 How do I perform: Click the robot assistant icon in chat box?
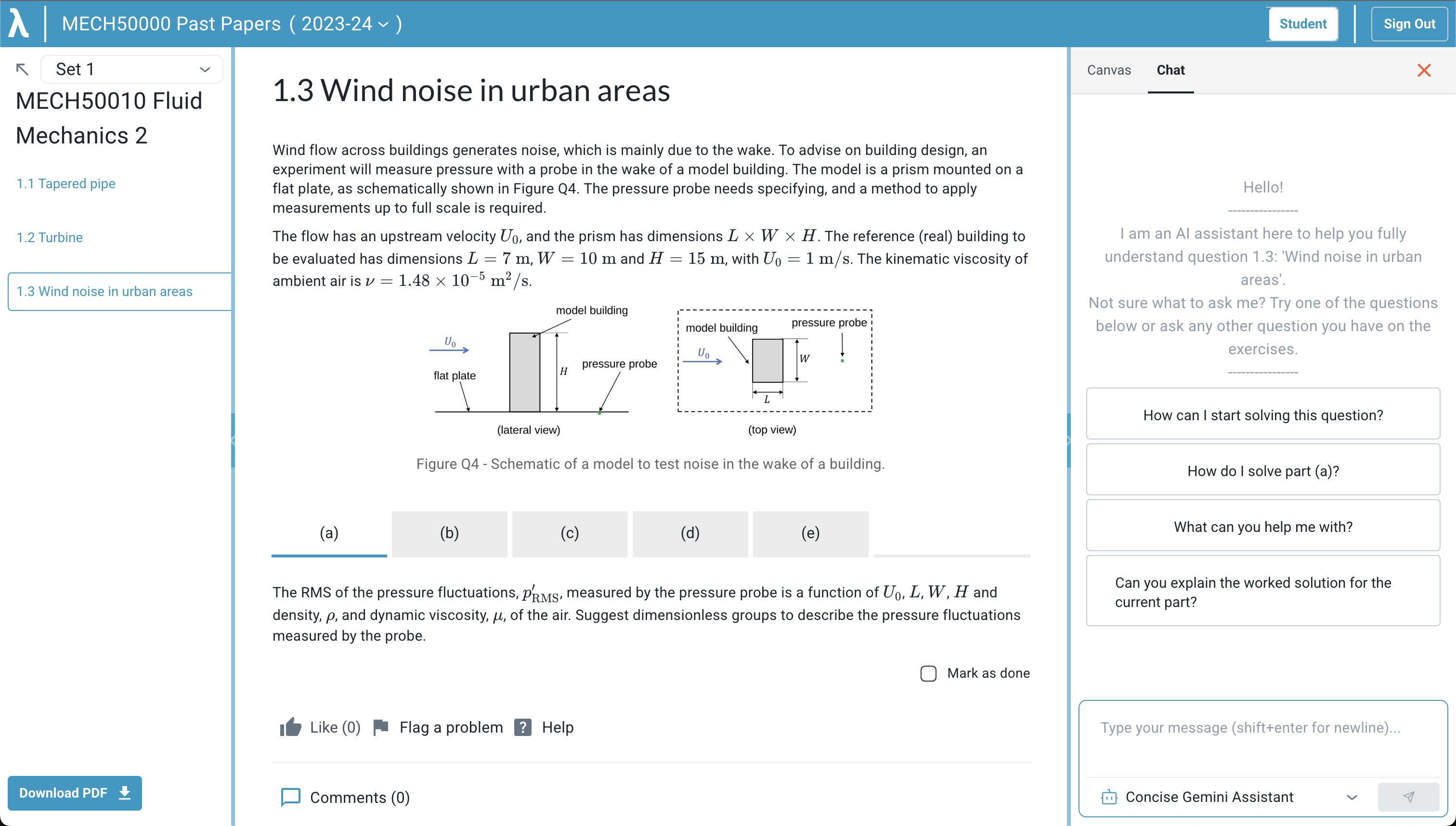1109,797
